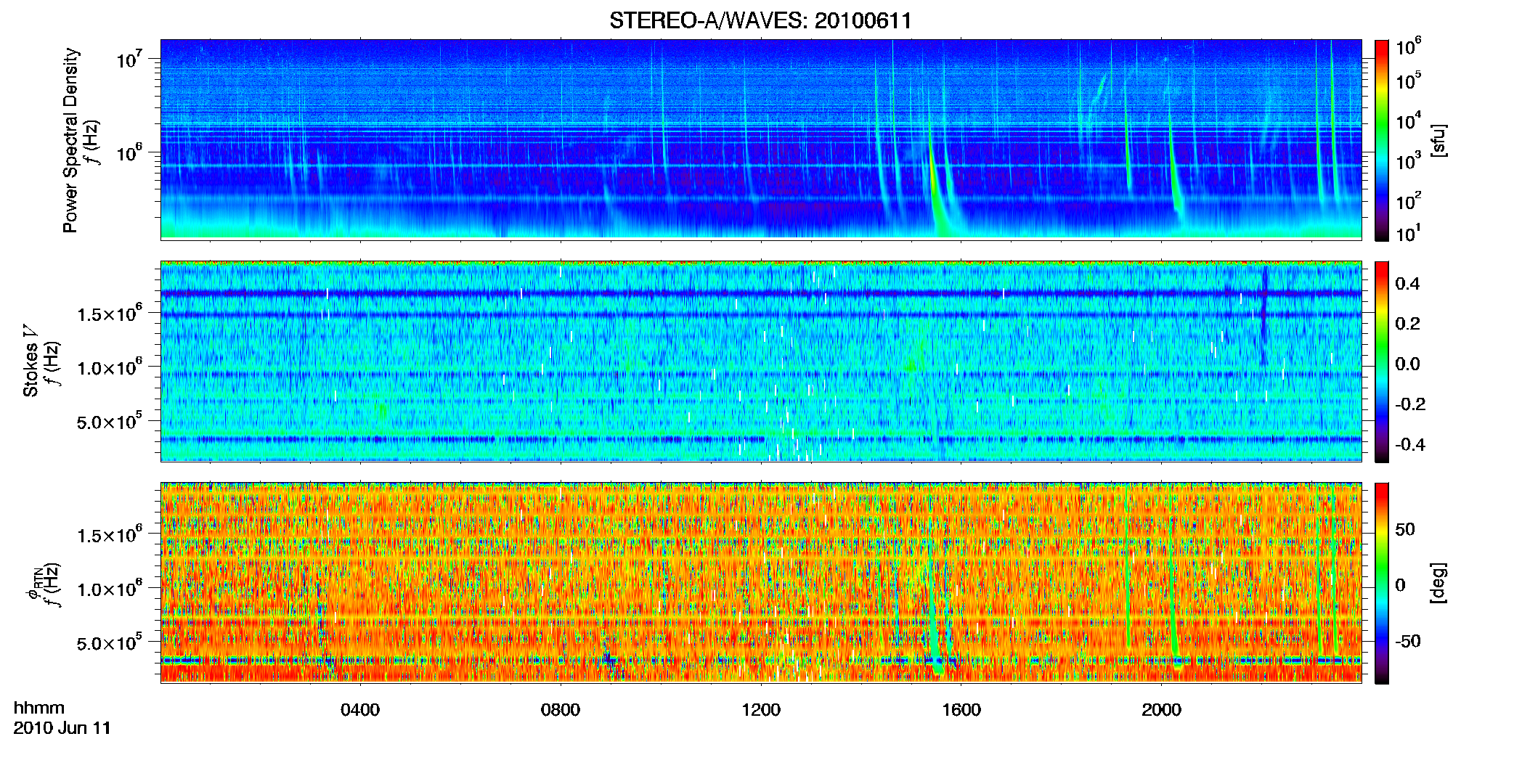Click the 5.0×10^5 tick on the φ RTN axis
Image resolution: width=1522 pixels, height=784 pixels.
click(x=109, y=642)
